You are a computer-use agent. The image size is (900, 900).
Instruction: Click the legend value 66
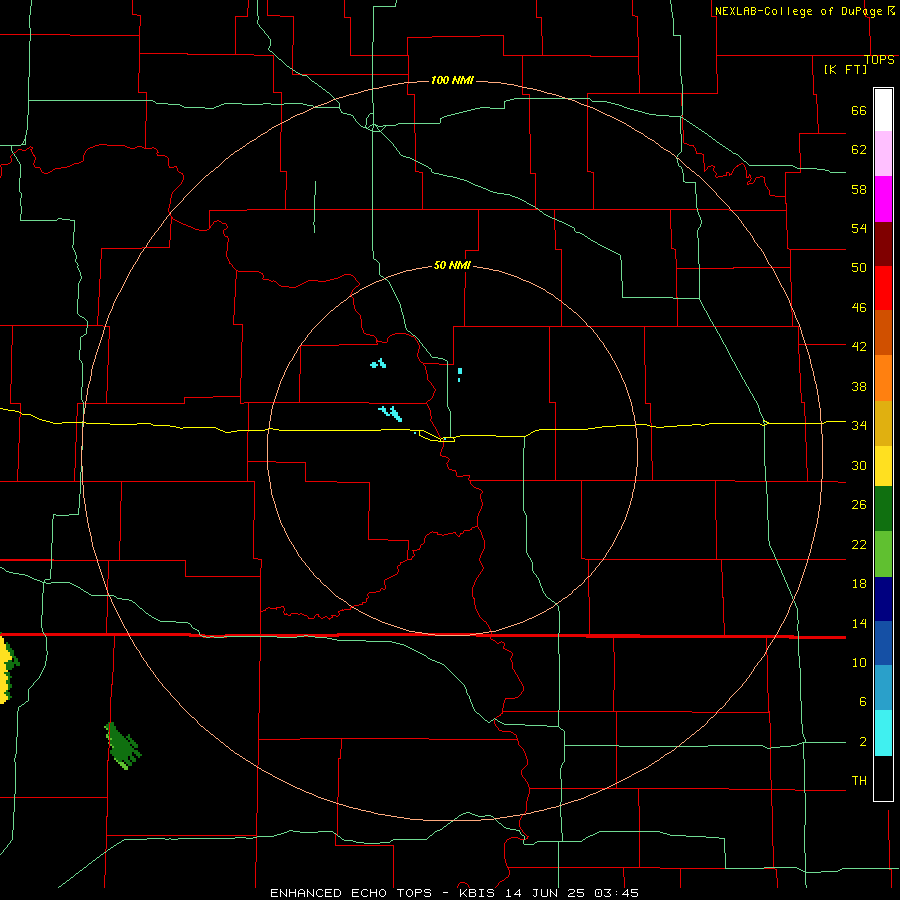859,110
